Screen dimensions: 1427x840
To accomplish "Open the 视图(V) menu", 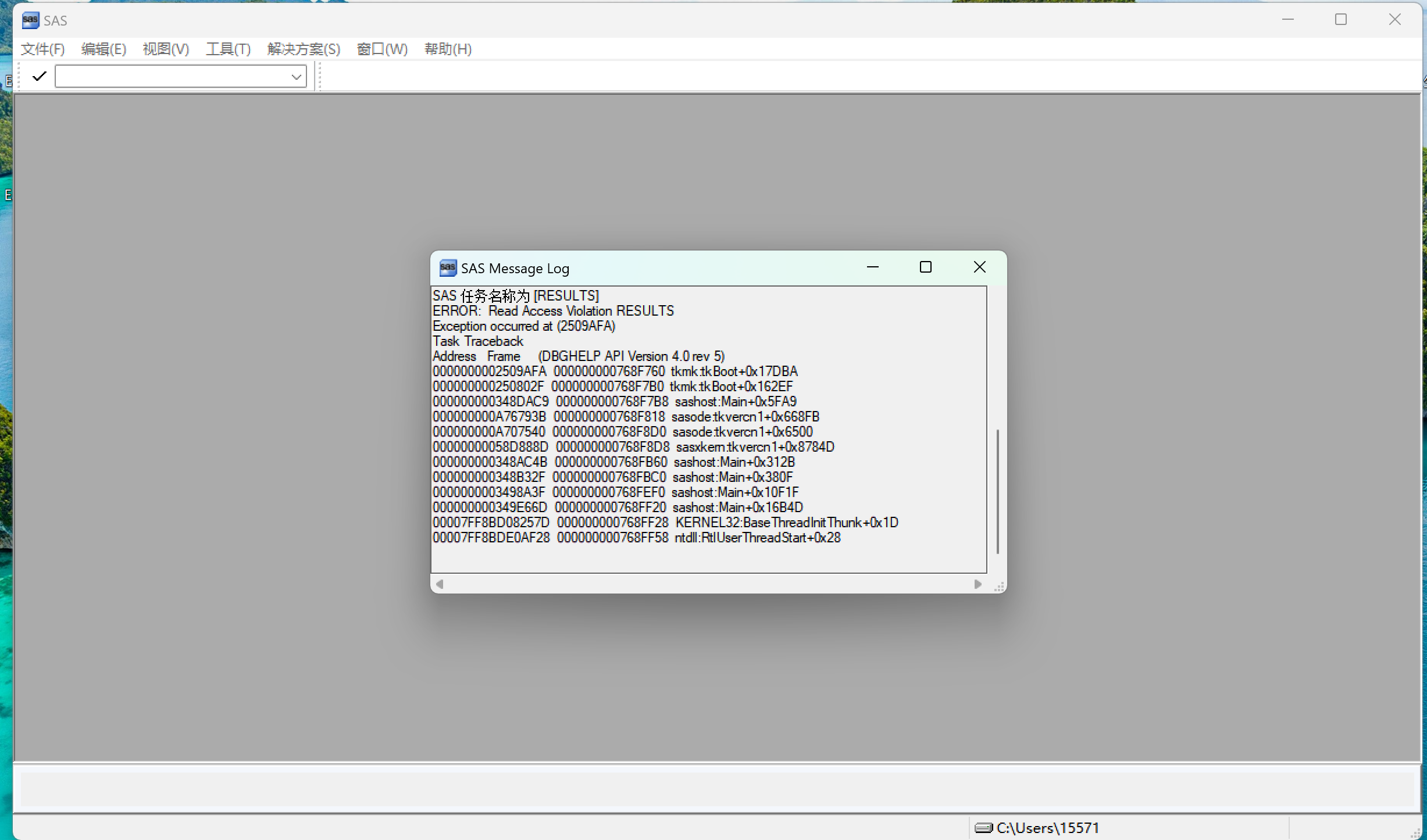I will 166,49.
